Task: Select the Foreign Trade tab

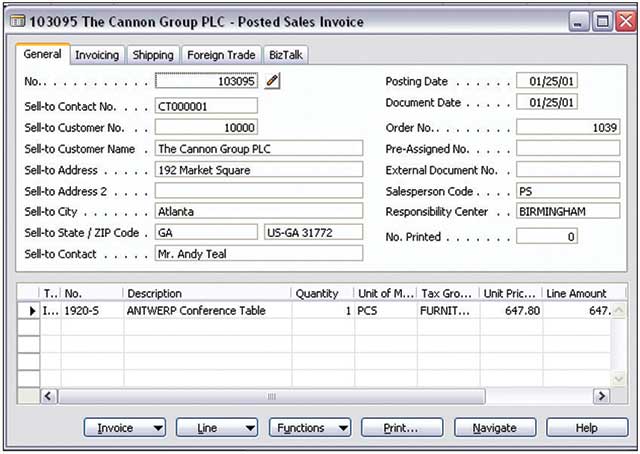Action: 220,56
